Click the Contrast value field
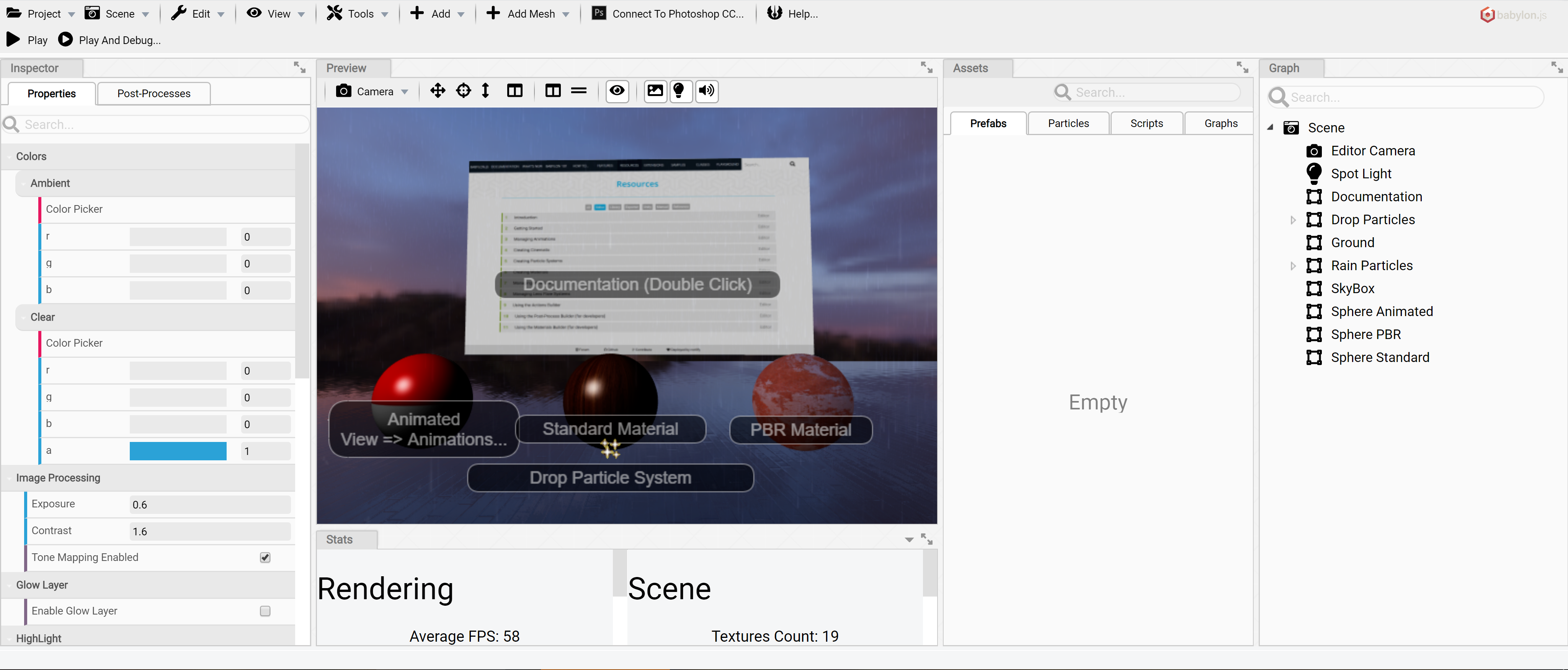This screenshot has width=1568, height=670. tap(209, 531)
